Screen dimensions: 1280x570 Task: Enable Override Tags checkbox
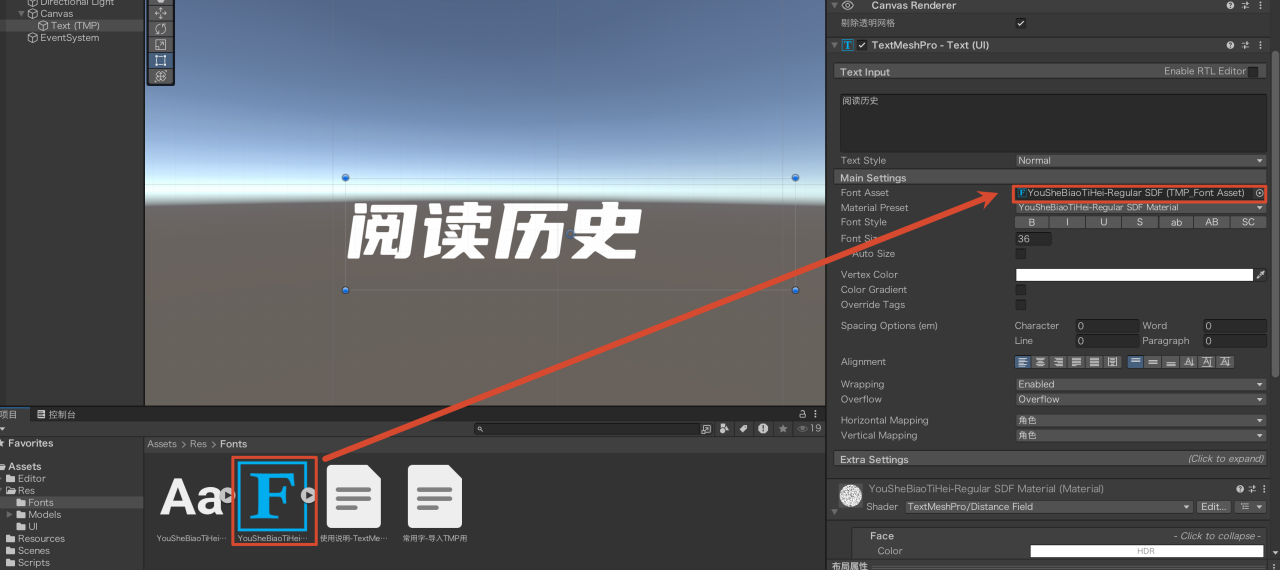click(1020, 305)
